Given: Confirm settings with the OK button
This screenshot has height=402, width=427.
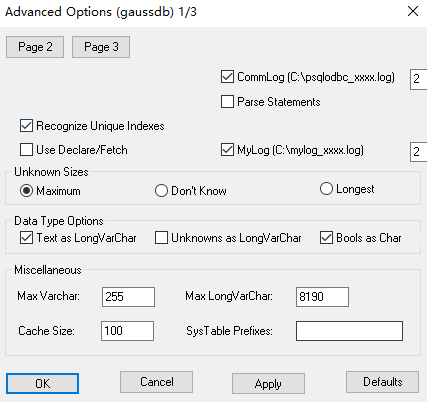Looking at the screenshot, I should click(x=42, y=383).
